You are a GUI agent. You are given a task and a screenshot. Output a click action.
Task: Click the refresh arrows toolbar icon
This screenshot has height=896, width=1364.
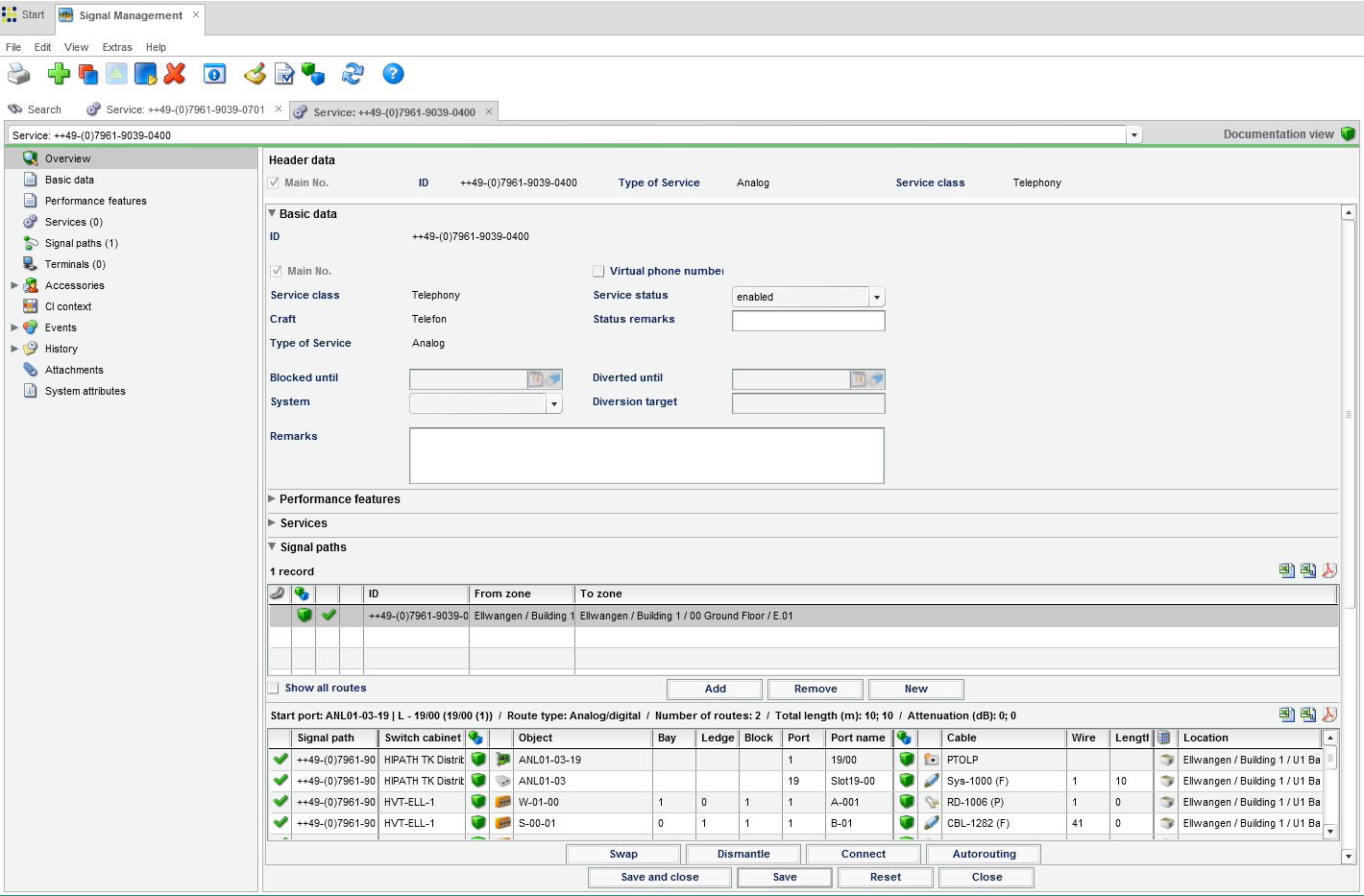coord(353,74)
